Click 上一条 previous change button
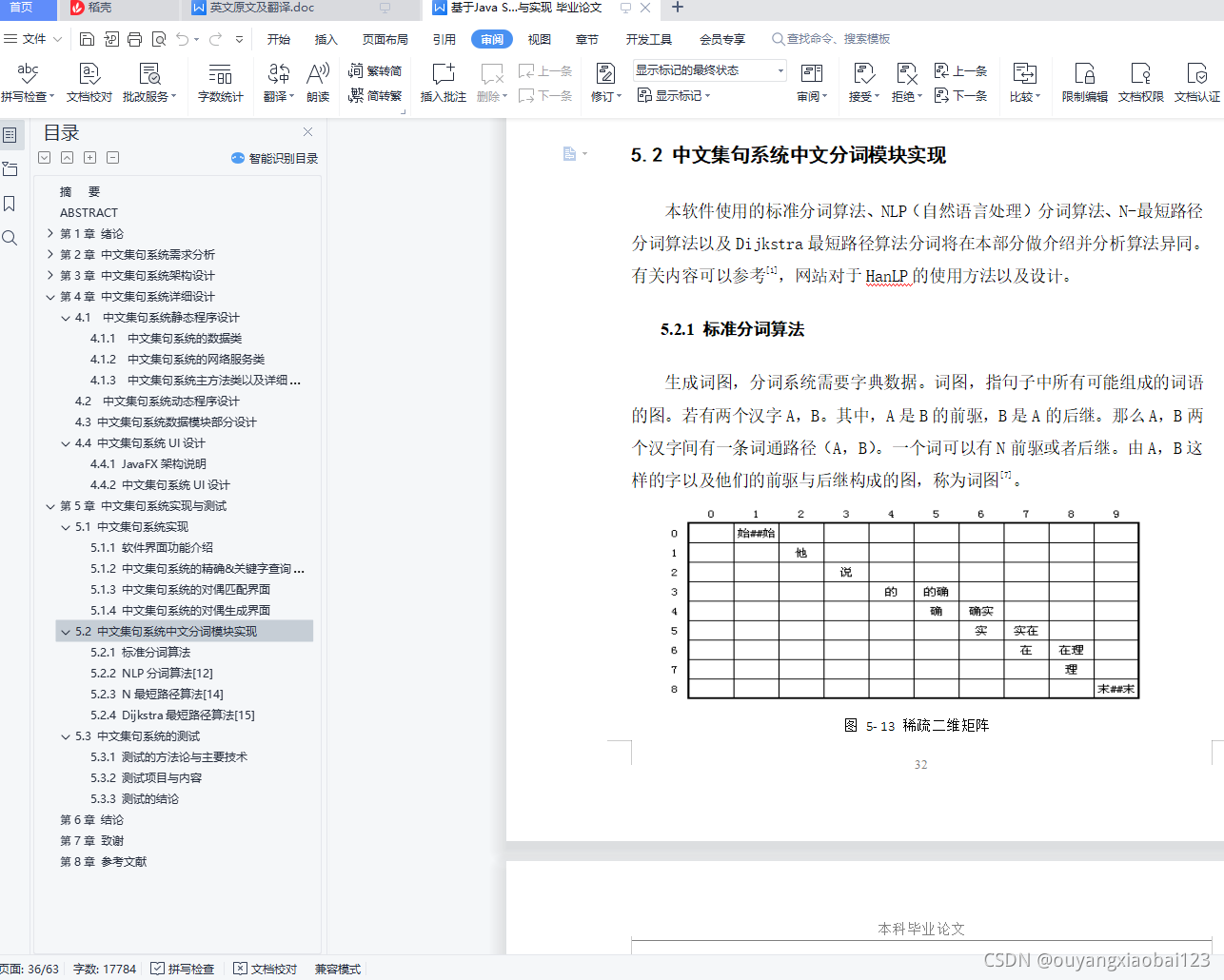The height and width of the screenshot is (980, 1224). point(960,70)
